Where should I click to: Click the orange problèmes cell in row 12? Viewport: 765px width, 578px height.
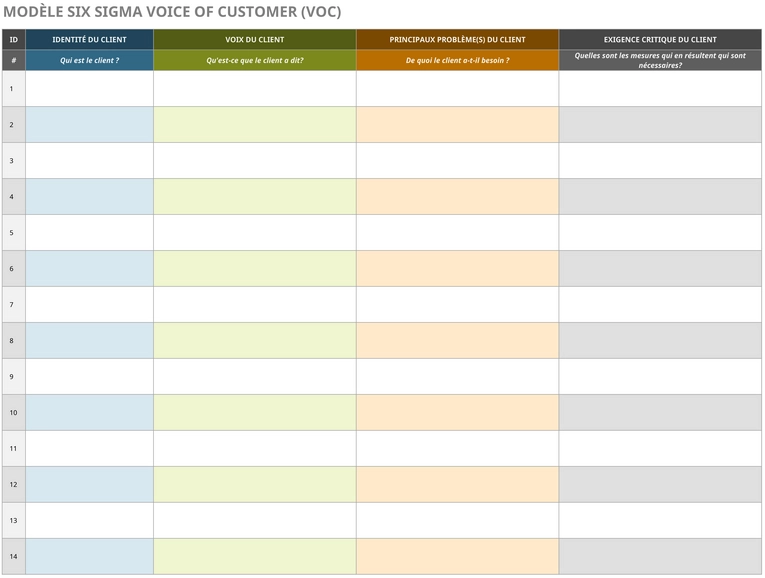pos(458,484)
